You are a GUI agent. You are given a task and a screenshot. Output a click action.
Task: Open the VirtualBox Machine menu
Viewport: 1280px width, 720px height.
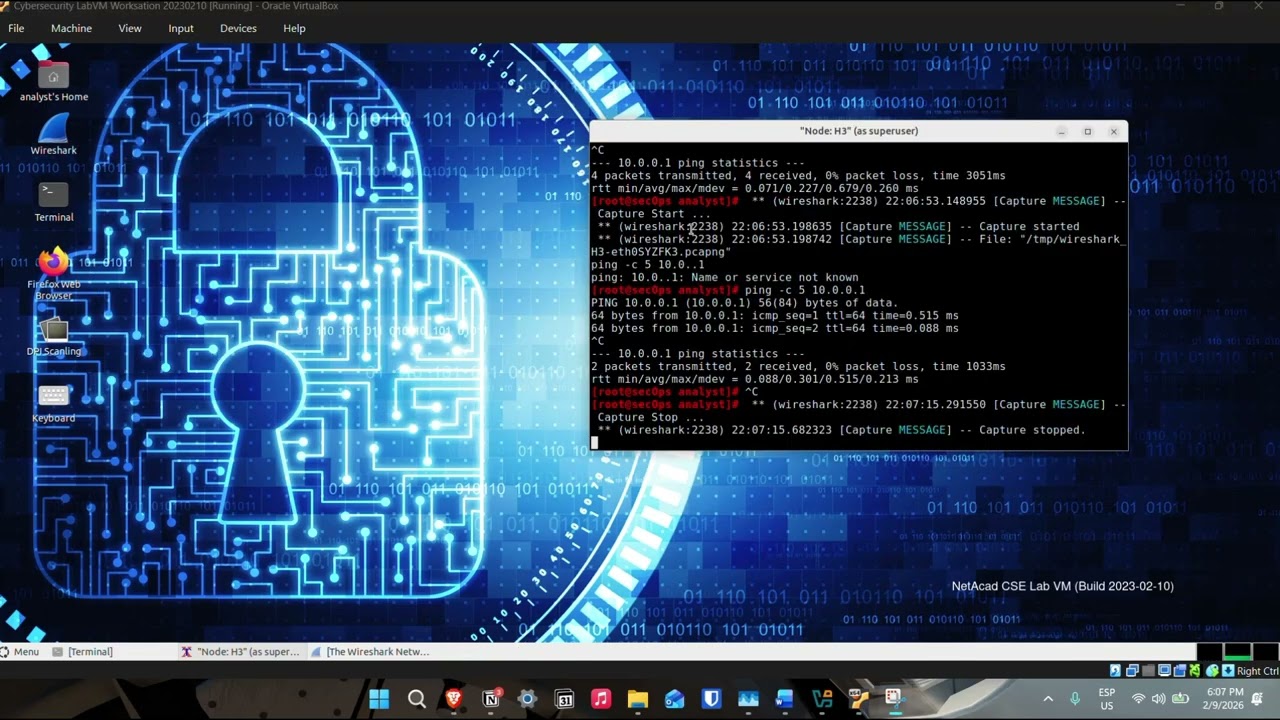tap(71, 28)
